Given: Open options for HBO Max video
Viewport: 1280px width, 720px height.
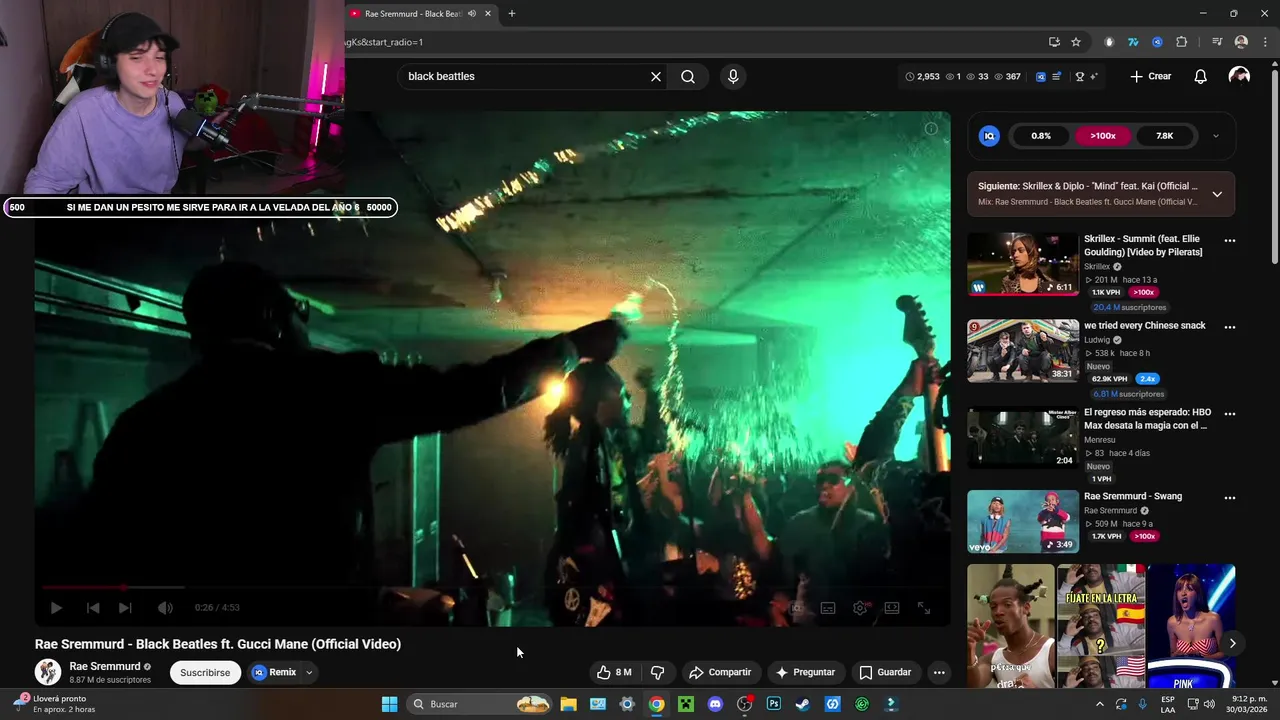Looking at the screenshot, I should coord(1230,413).
